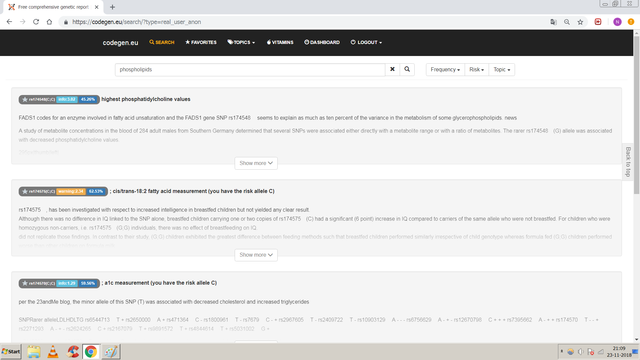Open CCleaner from the taskbar
This screenshot has height=360, width=640.
[73, 351]
